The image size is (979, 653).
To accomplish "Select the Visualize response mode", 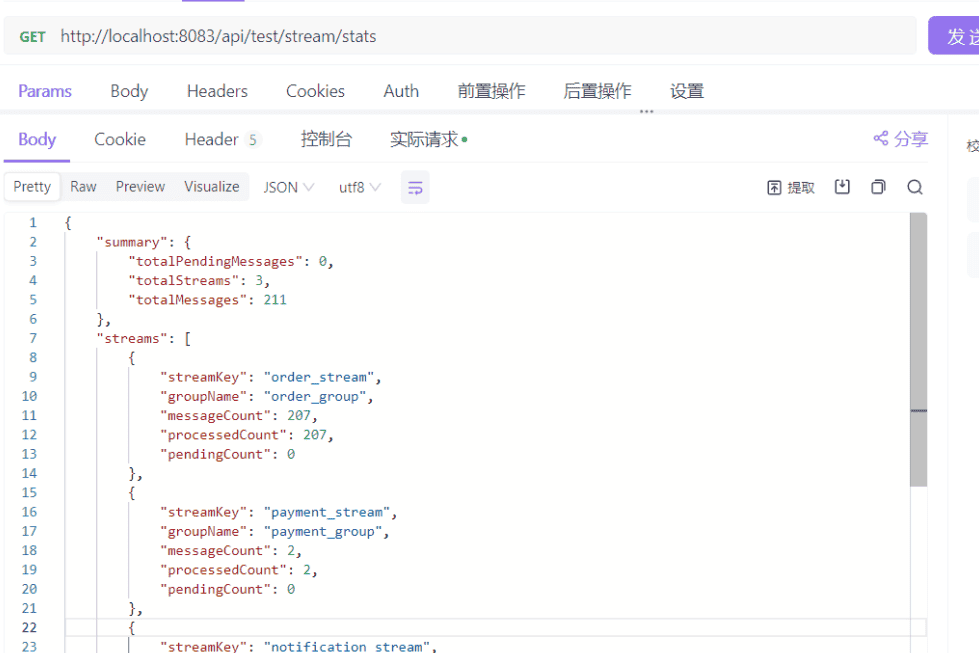I will [x=211, y=187].
